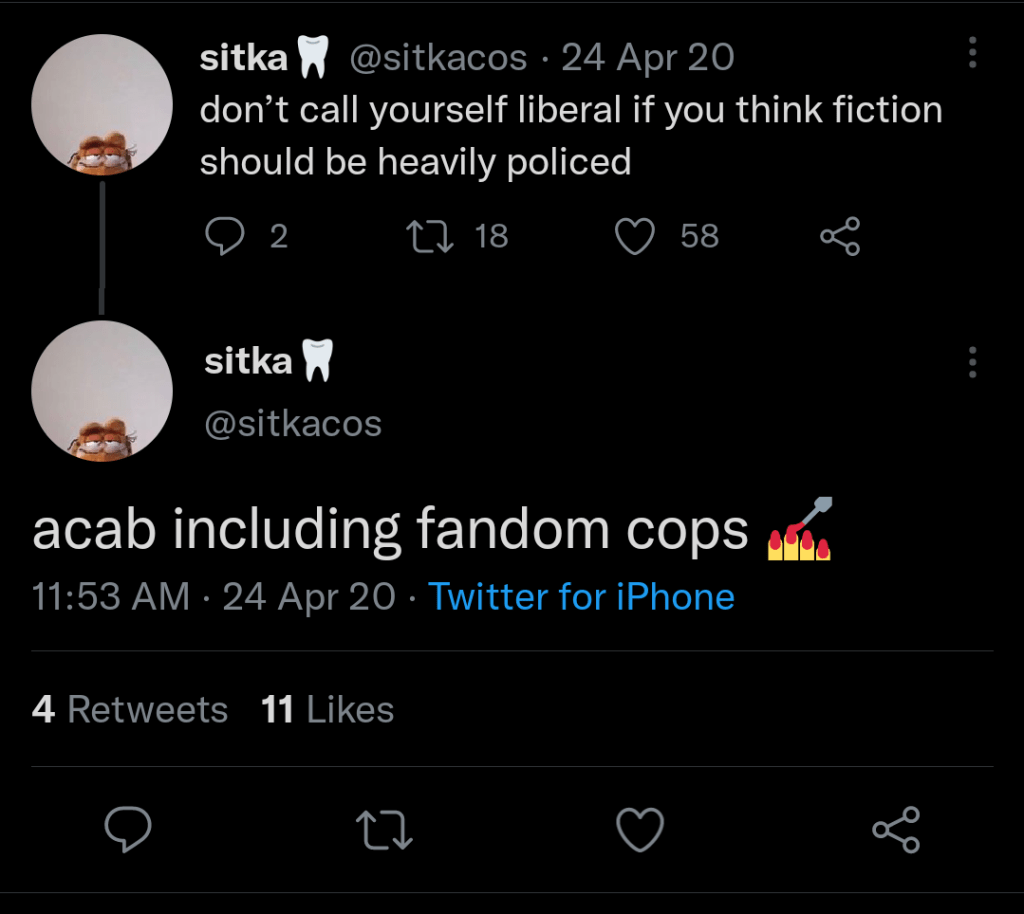
Task: View the 11 Likes list
Action: 327,710
